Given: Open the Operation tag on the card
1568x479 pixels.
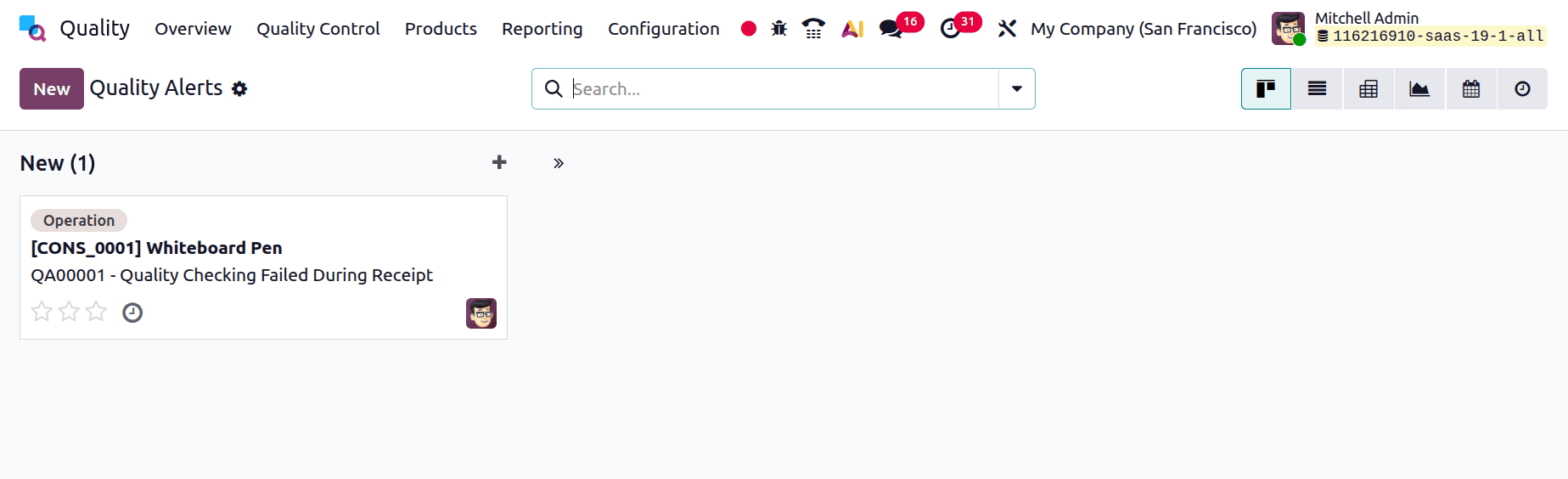Looking at the screenshot, I should [x=79, y=220].
